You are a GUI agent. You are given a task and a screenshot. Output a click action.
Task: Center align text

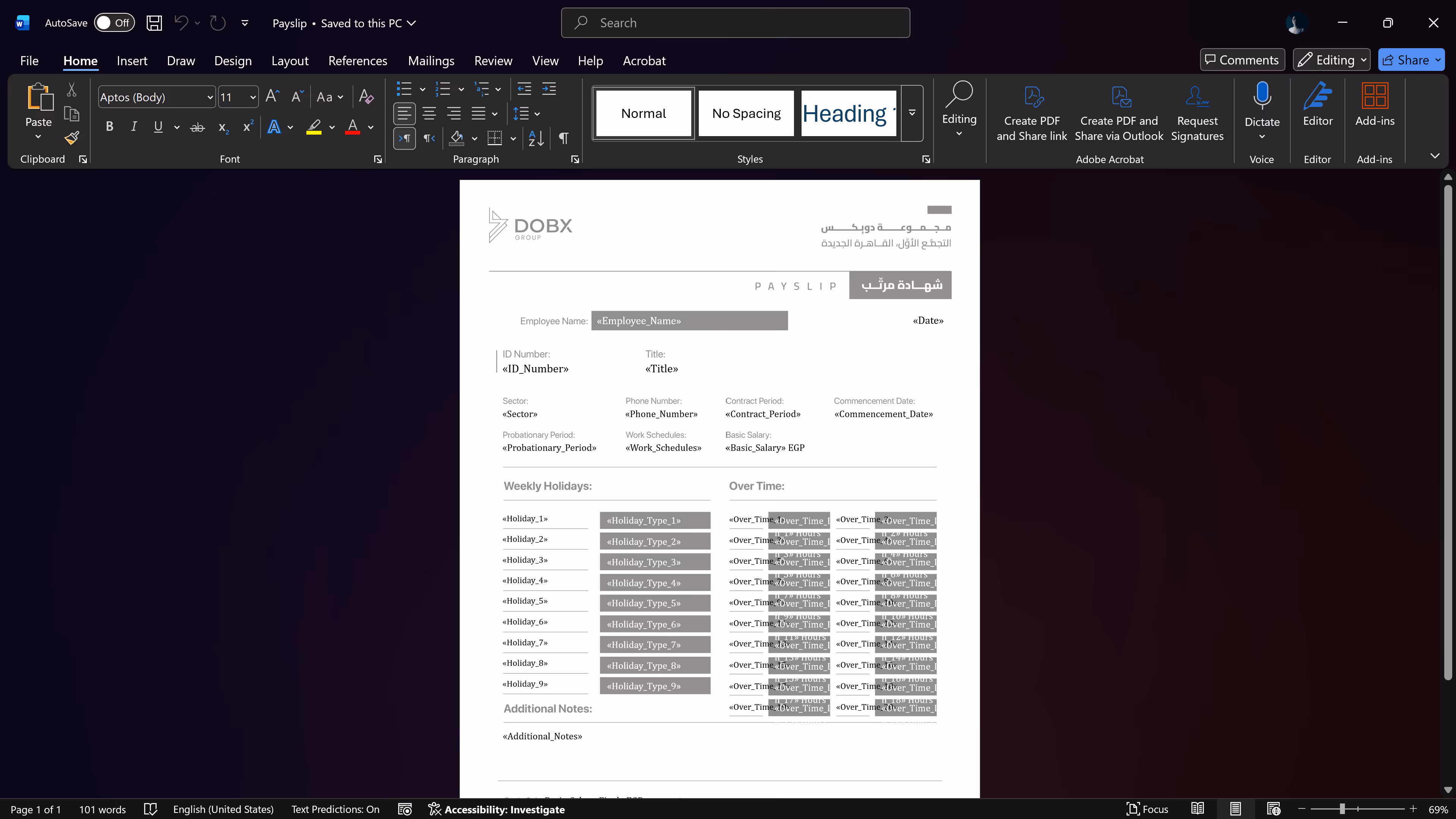[429, 114]
